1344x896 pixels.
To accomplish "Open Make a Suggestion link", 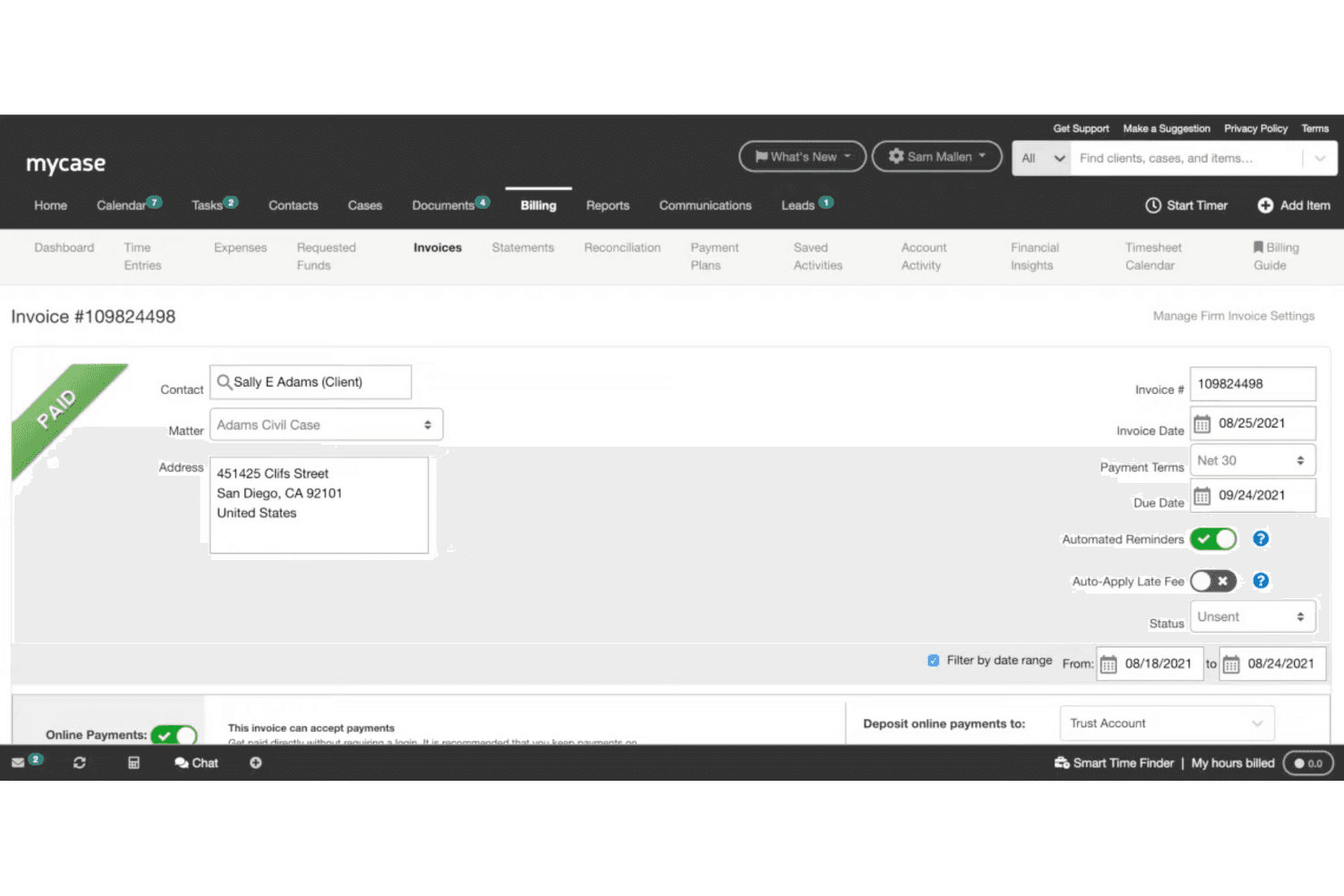I will tap(1166, 129).
